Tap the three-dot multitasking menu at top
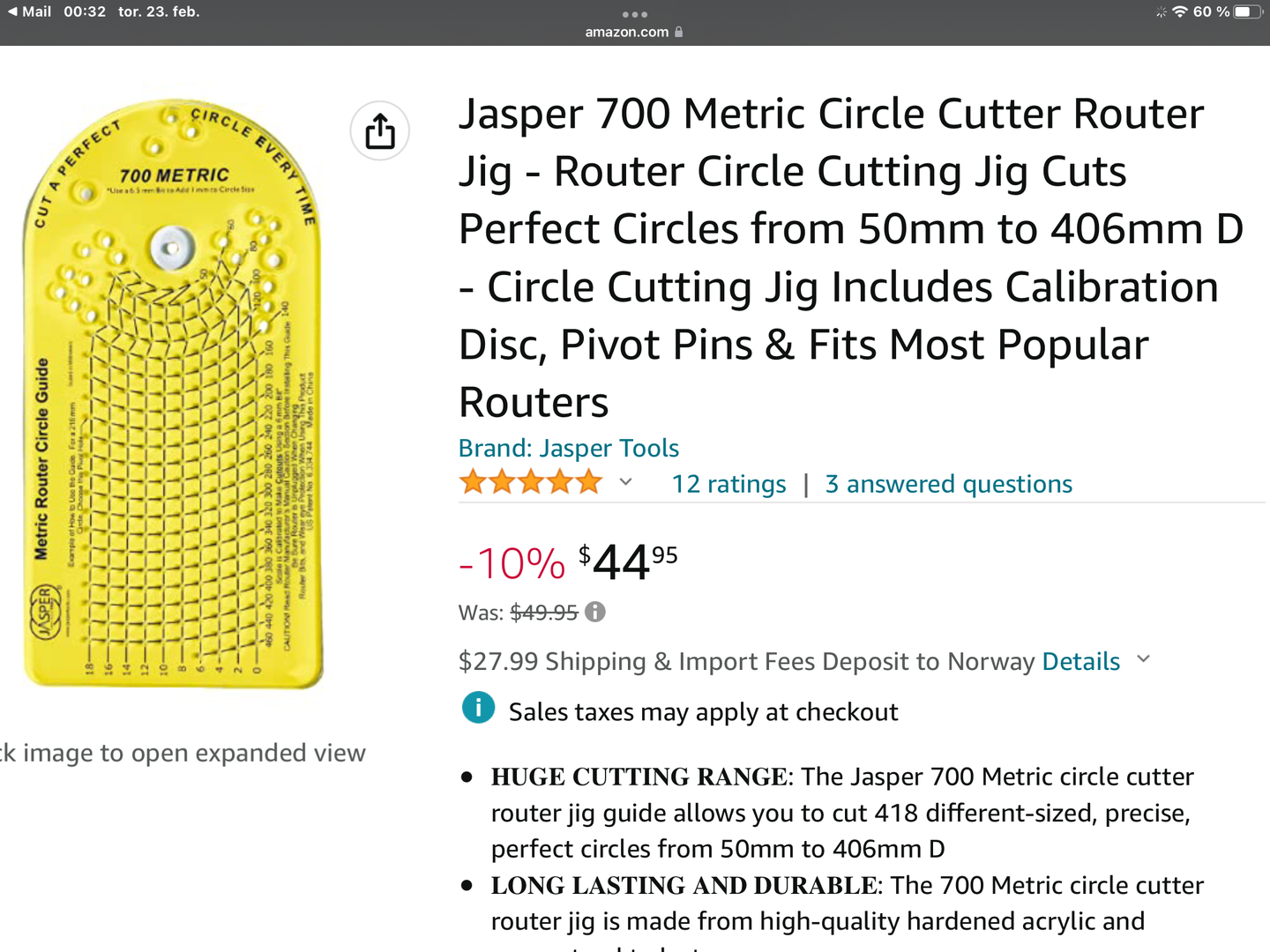 pos(635,14)
